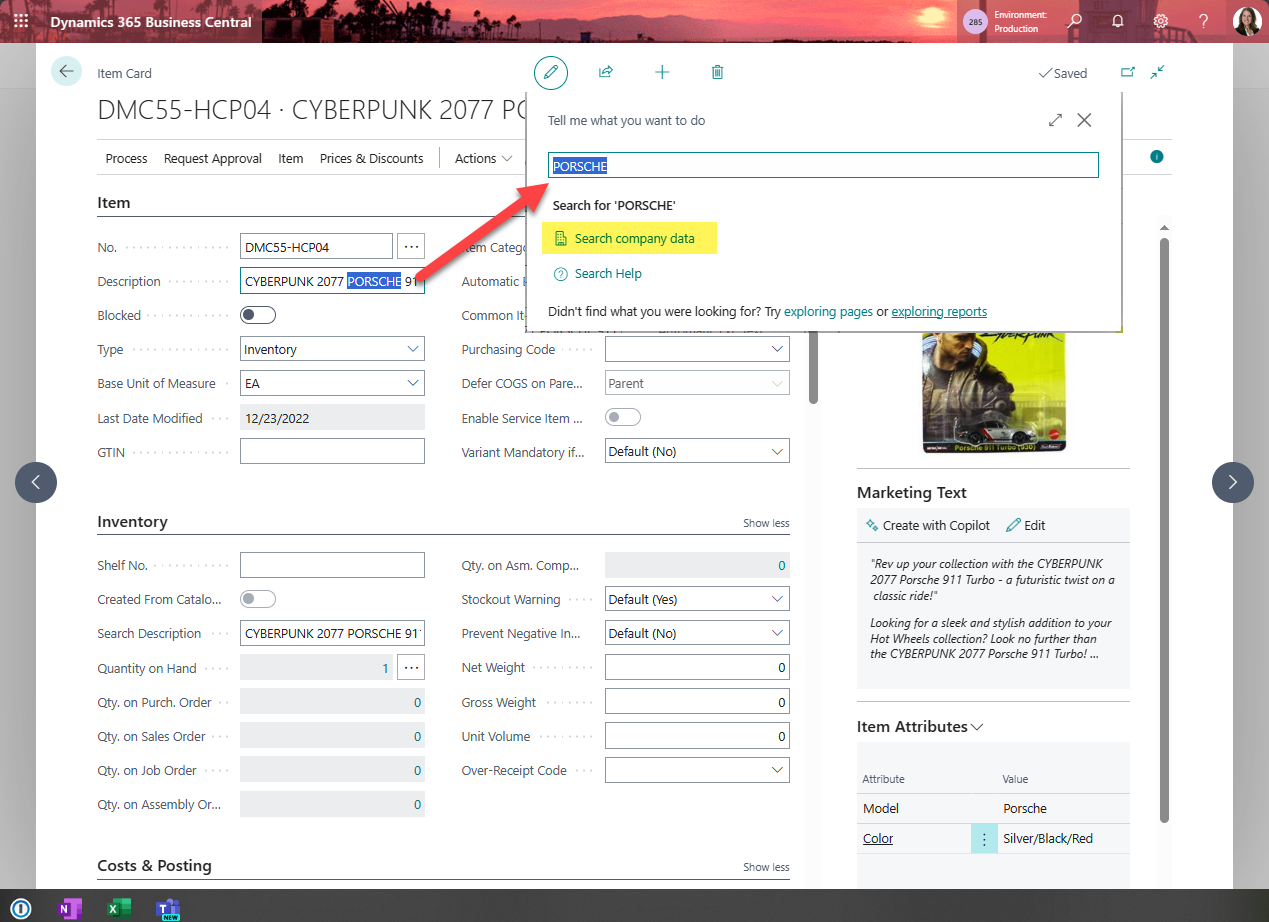Click the factbox pane vertical scrollbar
Image resolution: width=1269 pixels, height=922 pixels.
1163,530
